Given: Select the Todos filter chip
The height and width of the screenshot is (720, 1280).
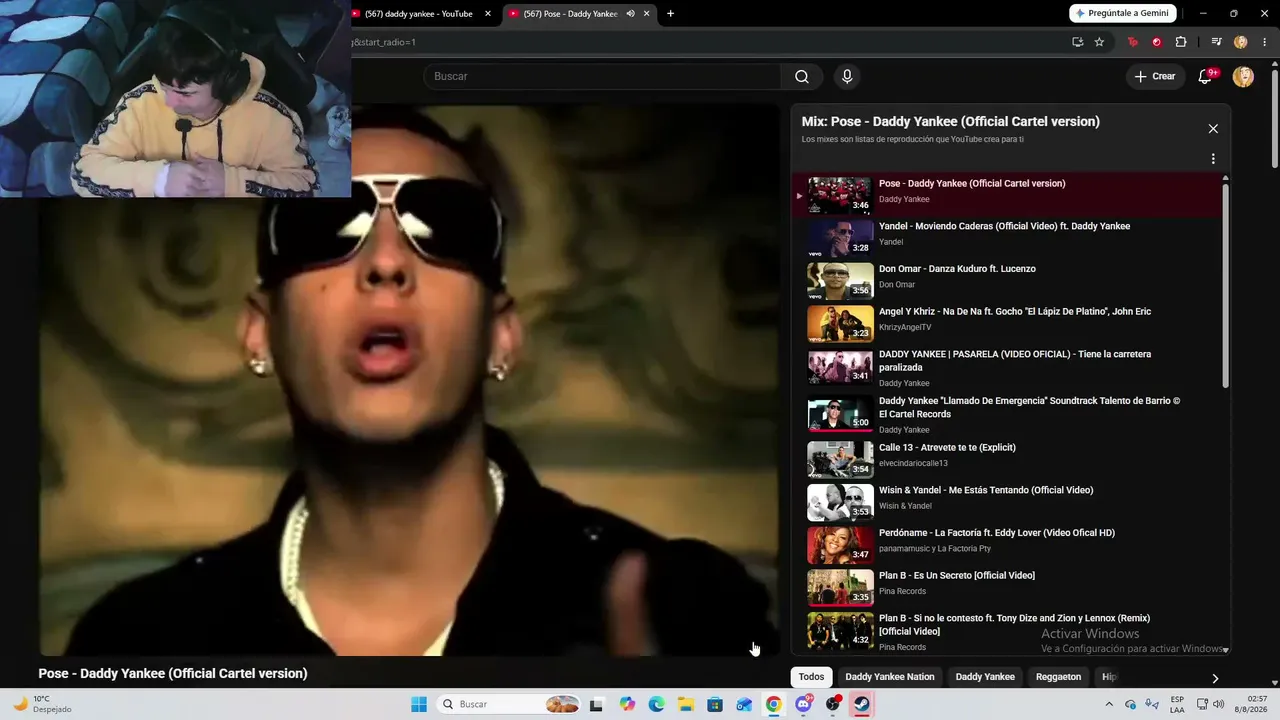Looking at the screenshot, I should 812,677.
